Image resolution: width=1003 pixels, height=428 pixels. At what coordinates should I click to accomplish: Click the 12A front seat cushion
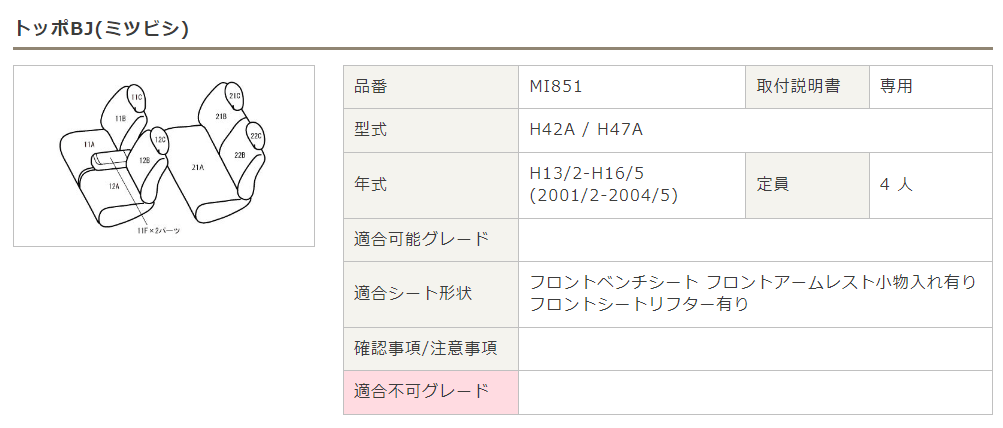(x=114, y=186)
